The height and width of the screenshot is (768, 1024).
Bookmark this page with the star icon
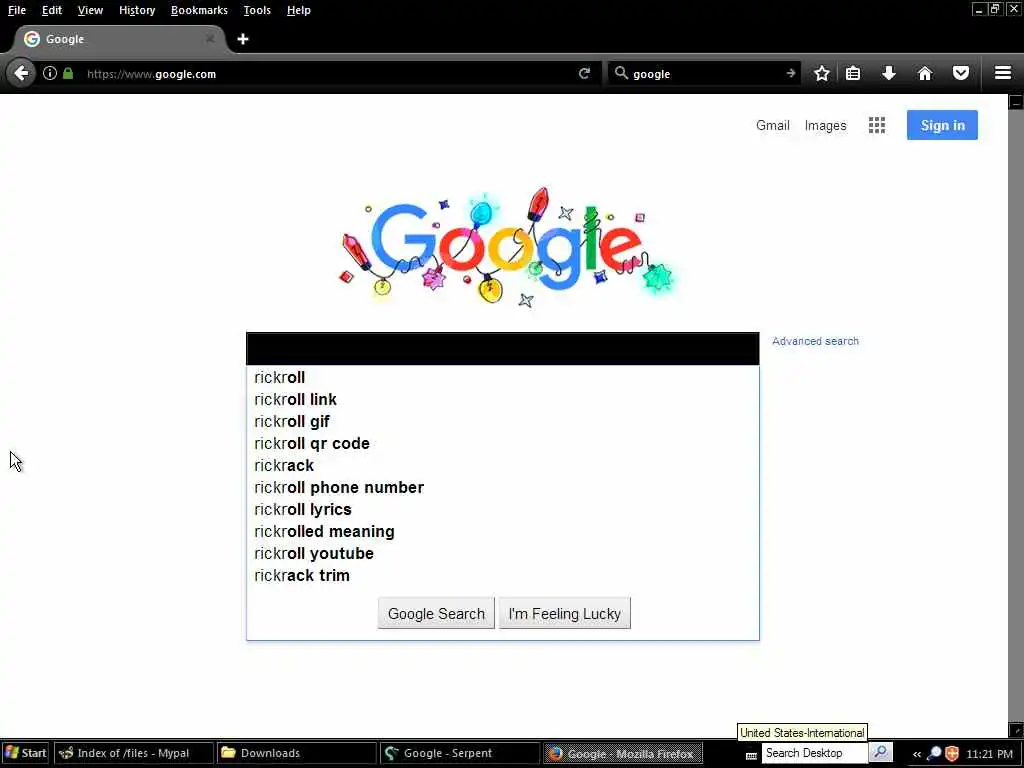[822, 73]
